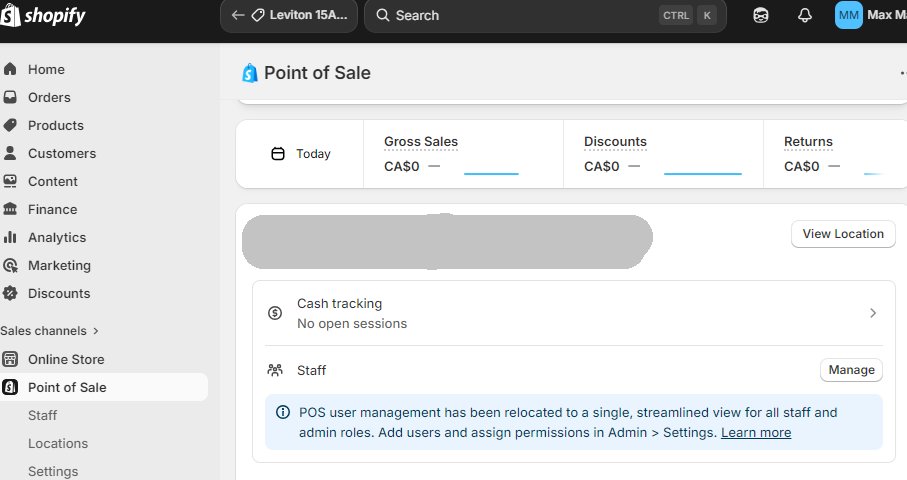907x480 pixels.
Task: Open Locations under Point of Sale
Action: click(x=58, y=444)
